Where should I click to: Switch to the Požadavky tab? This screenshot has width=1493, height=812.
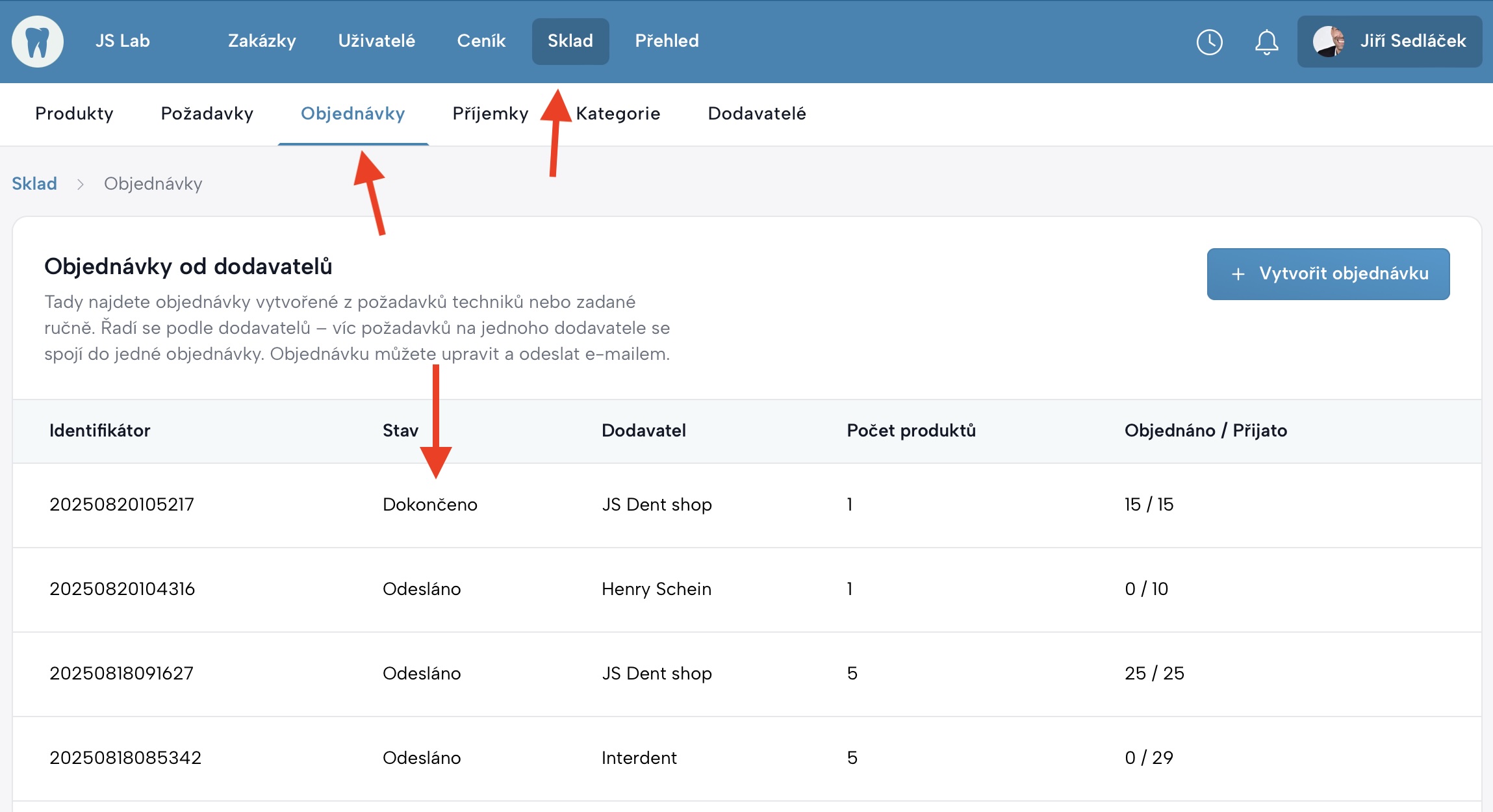(x=207, y=114)
